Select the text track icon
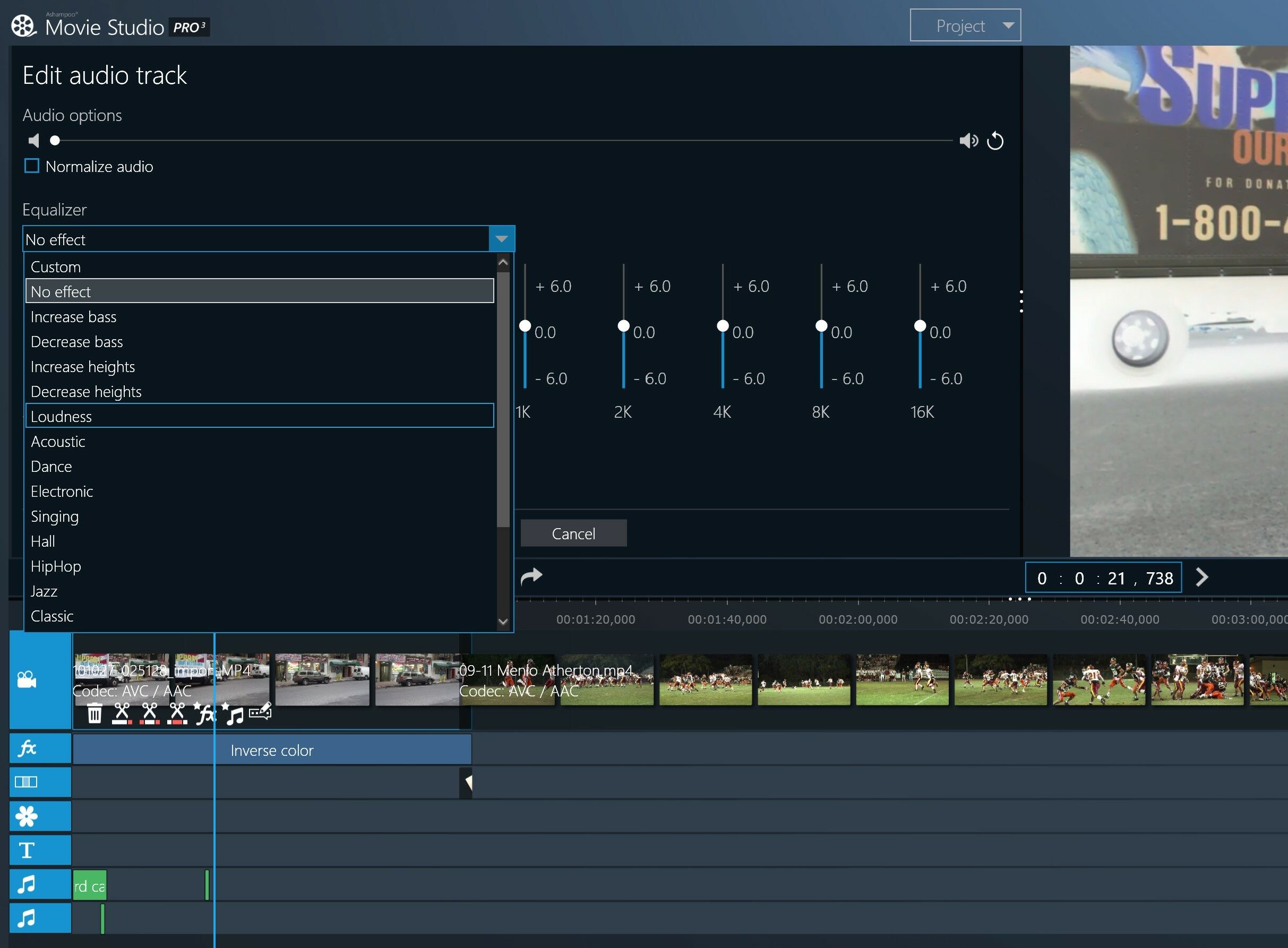 pyautogui.click(x=27, y=850)
